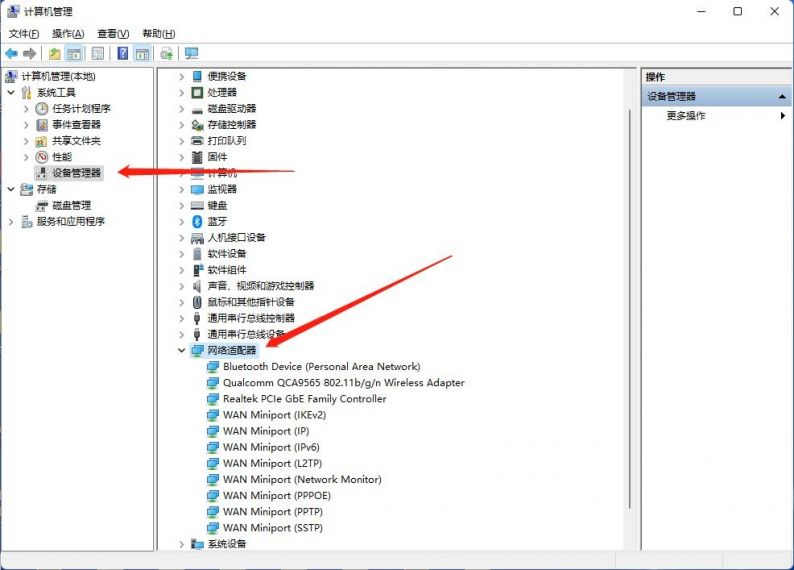
Task: Click the mouse icon beside 鼠标和其他指针设备
Action: click(197, 302)
